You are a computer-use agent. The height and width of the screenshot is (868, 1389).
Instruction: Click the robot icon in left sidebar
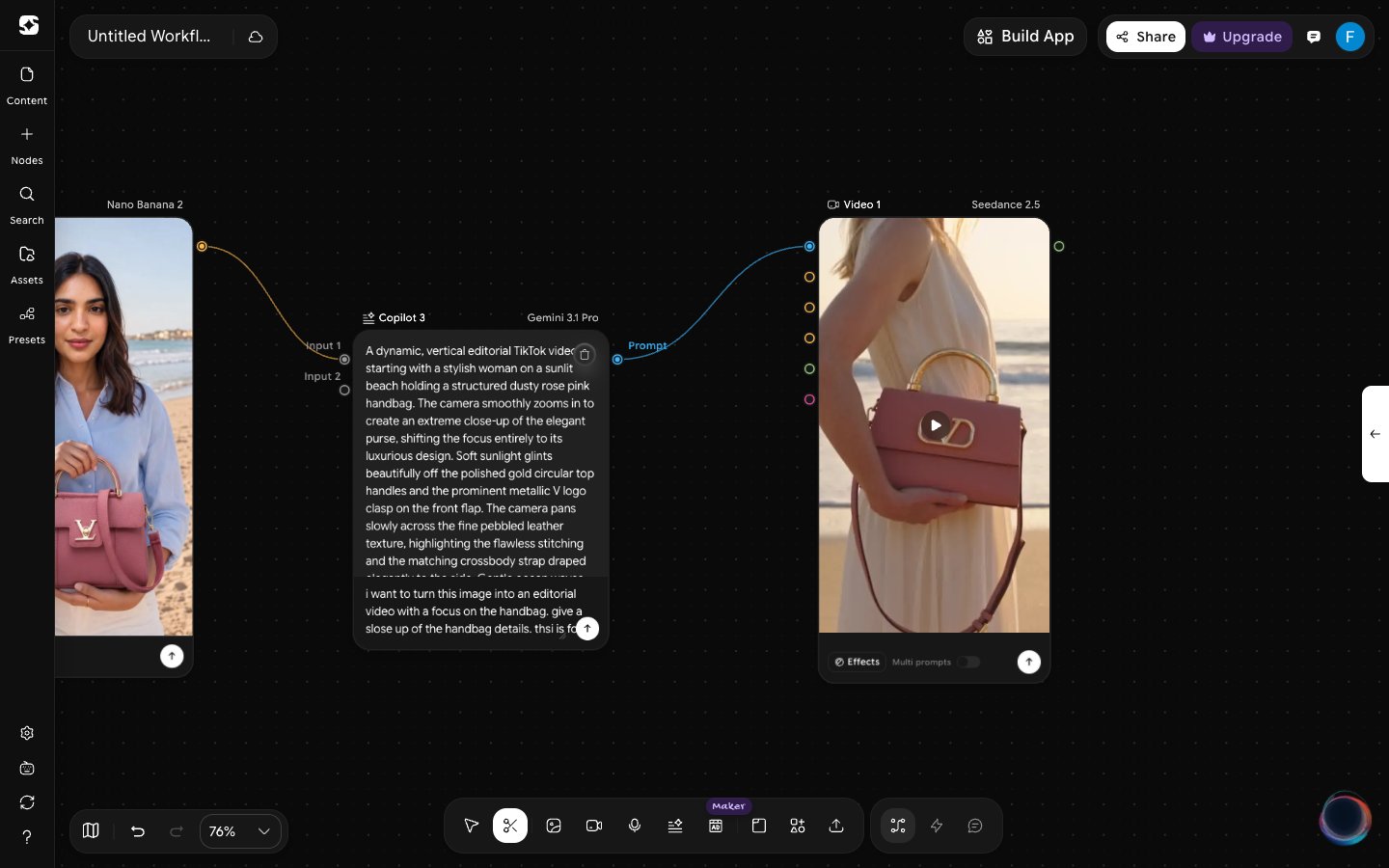tap(27, 769)
